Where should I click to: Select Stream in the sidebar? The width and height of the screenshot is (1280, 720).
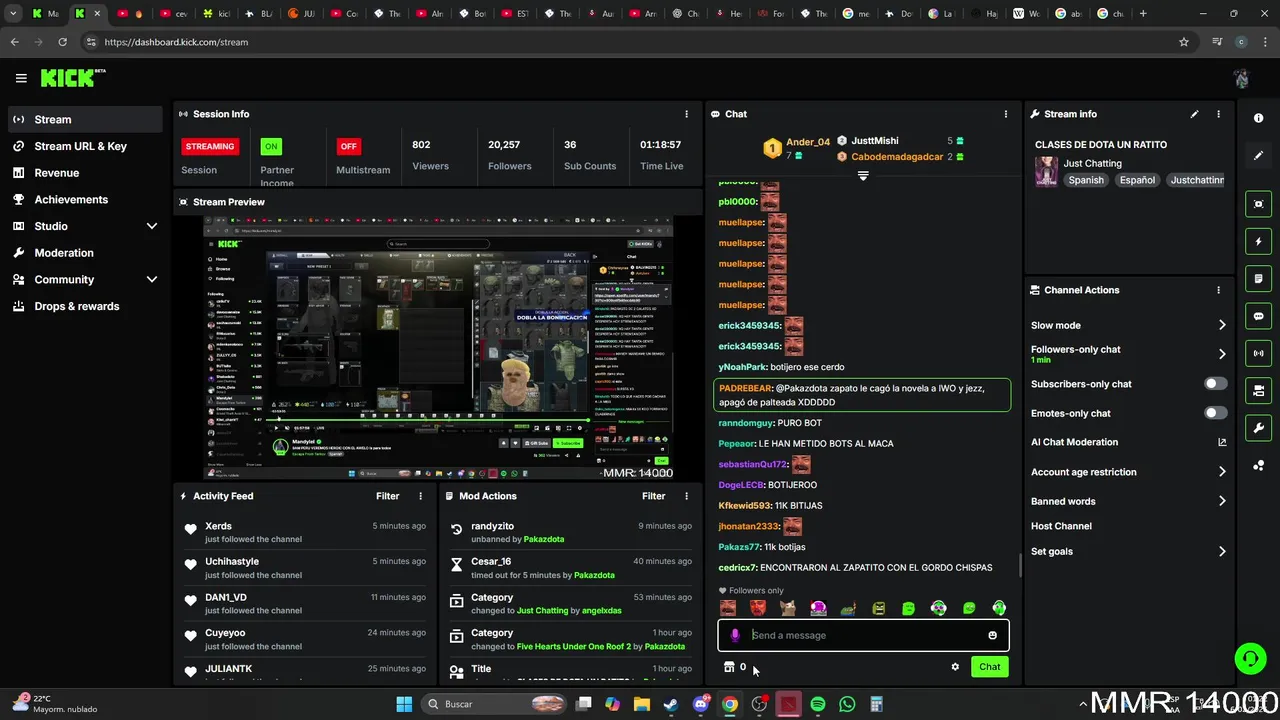click(86, 119)
